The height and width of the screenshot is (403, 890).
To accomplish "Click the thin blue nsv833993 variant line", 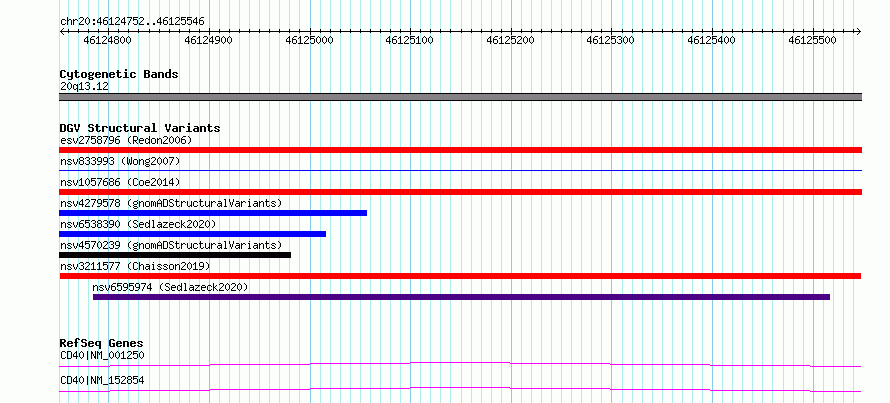I will pyautogui.click(x=460, y=170).
